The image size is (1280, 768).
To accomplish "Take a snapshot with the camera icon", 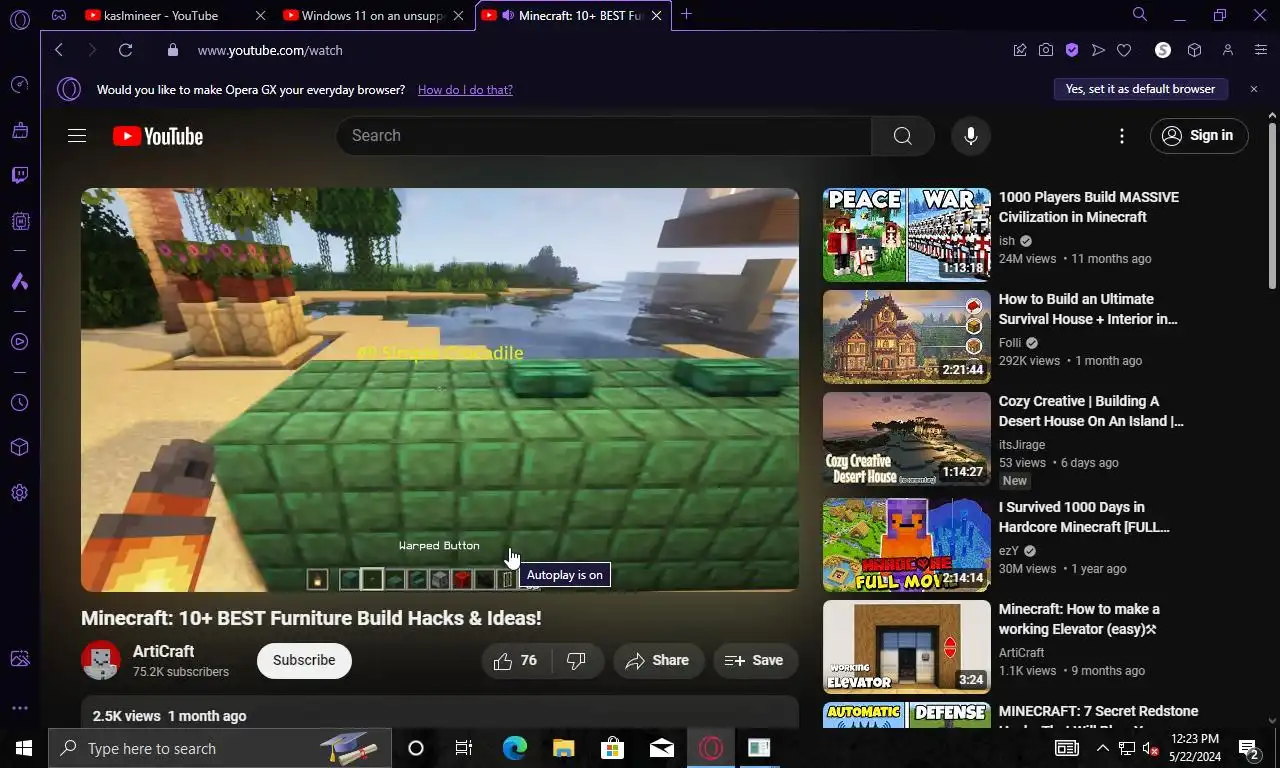I will click(1046, 50).
